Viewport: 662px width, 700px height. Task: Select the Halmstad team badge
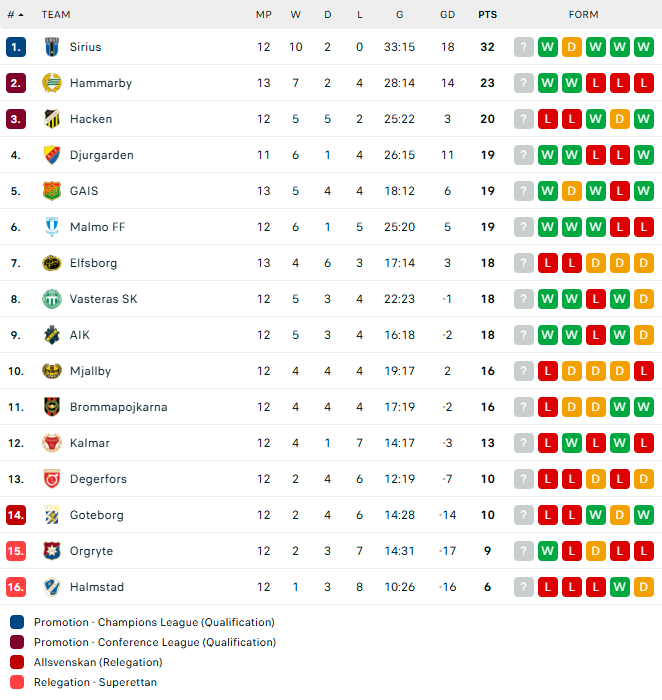(52, 587)
